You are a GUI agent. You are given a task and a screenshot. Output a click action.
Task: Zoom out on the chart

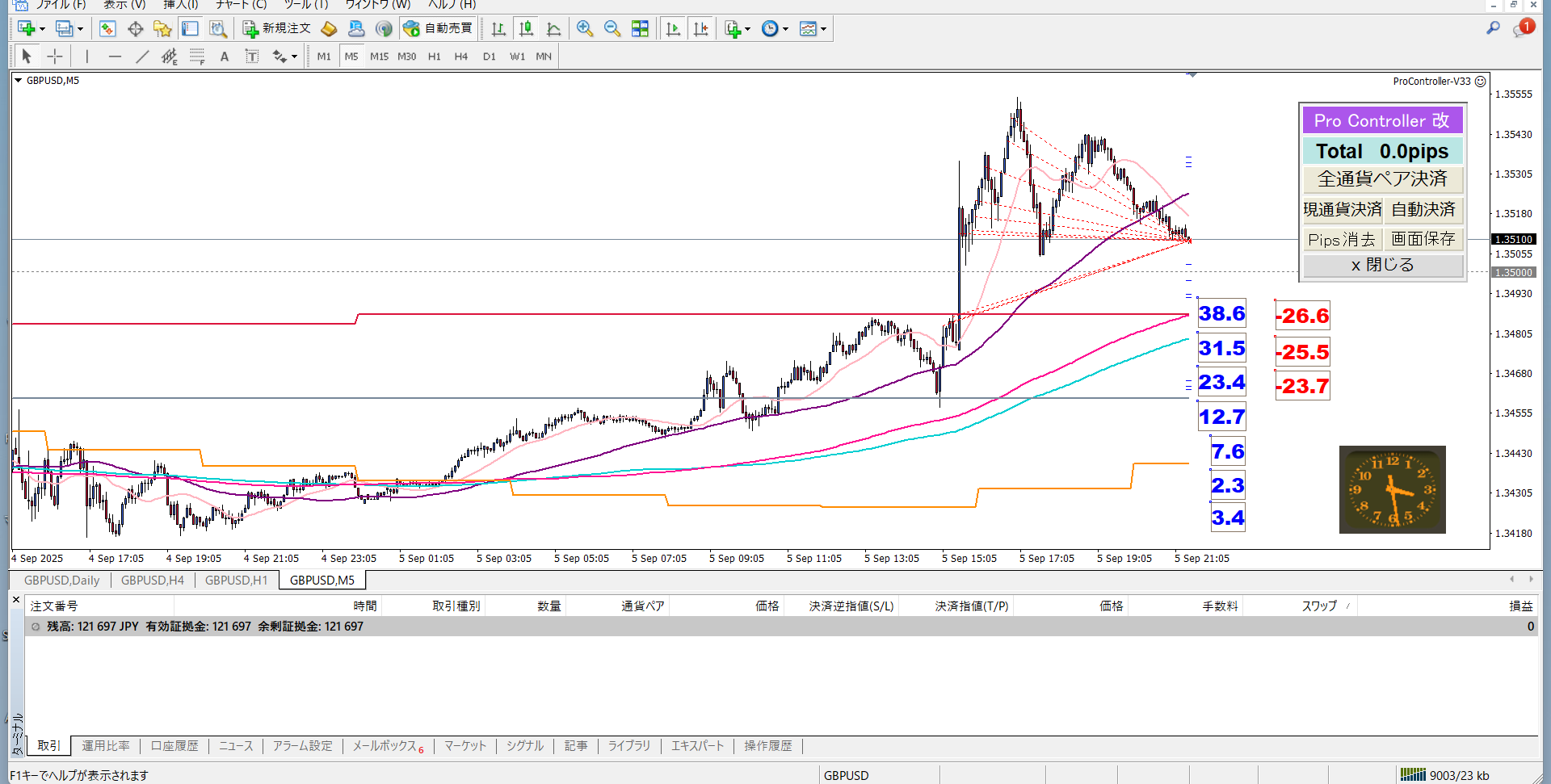(612, 29)
